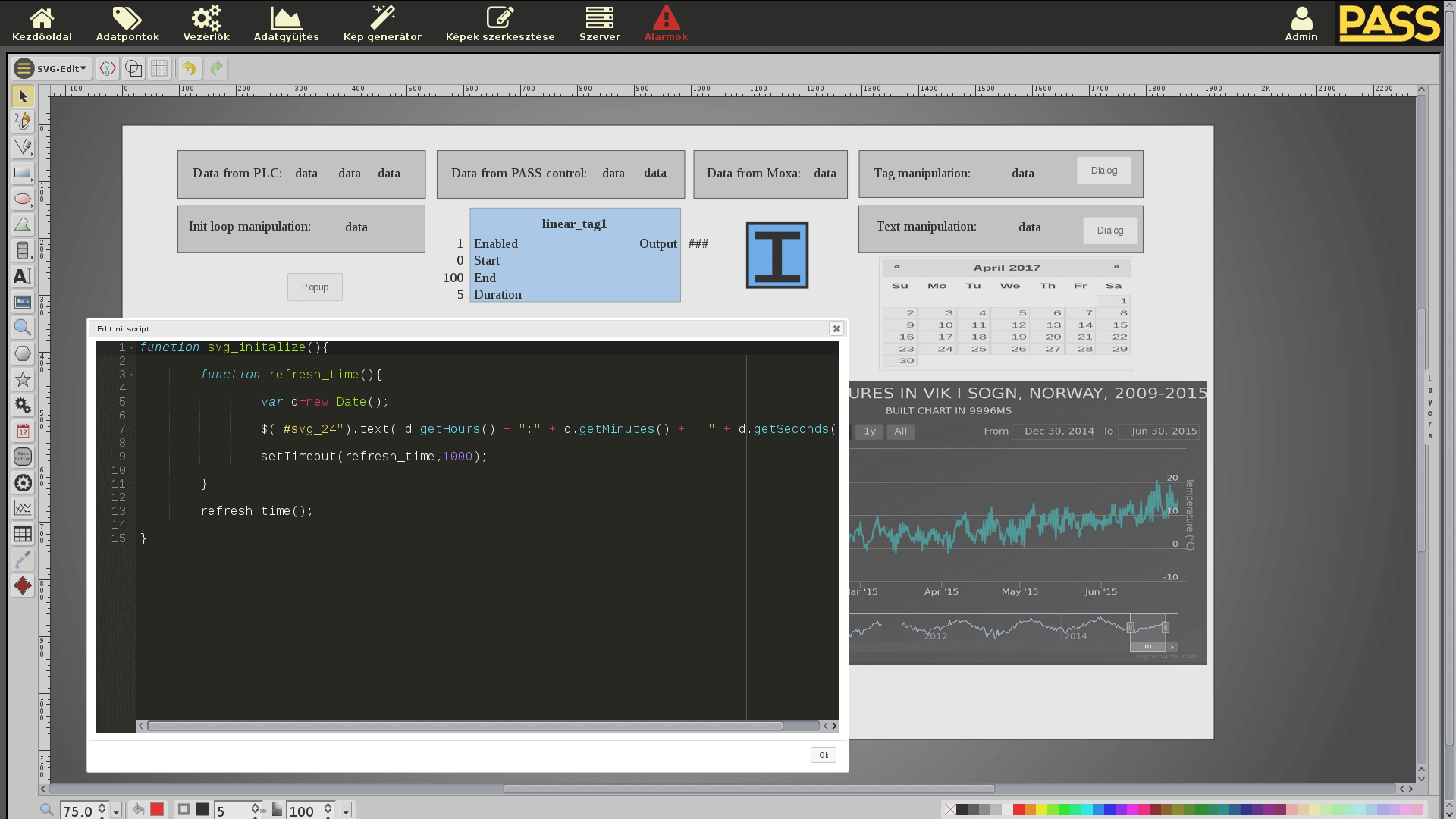Viewport: 1456px width, 819px height.
Task: Fold code at line 1 arrow
Action: tap(131, 347)
